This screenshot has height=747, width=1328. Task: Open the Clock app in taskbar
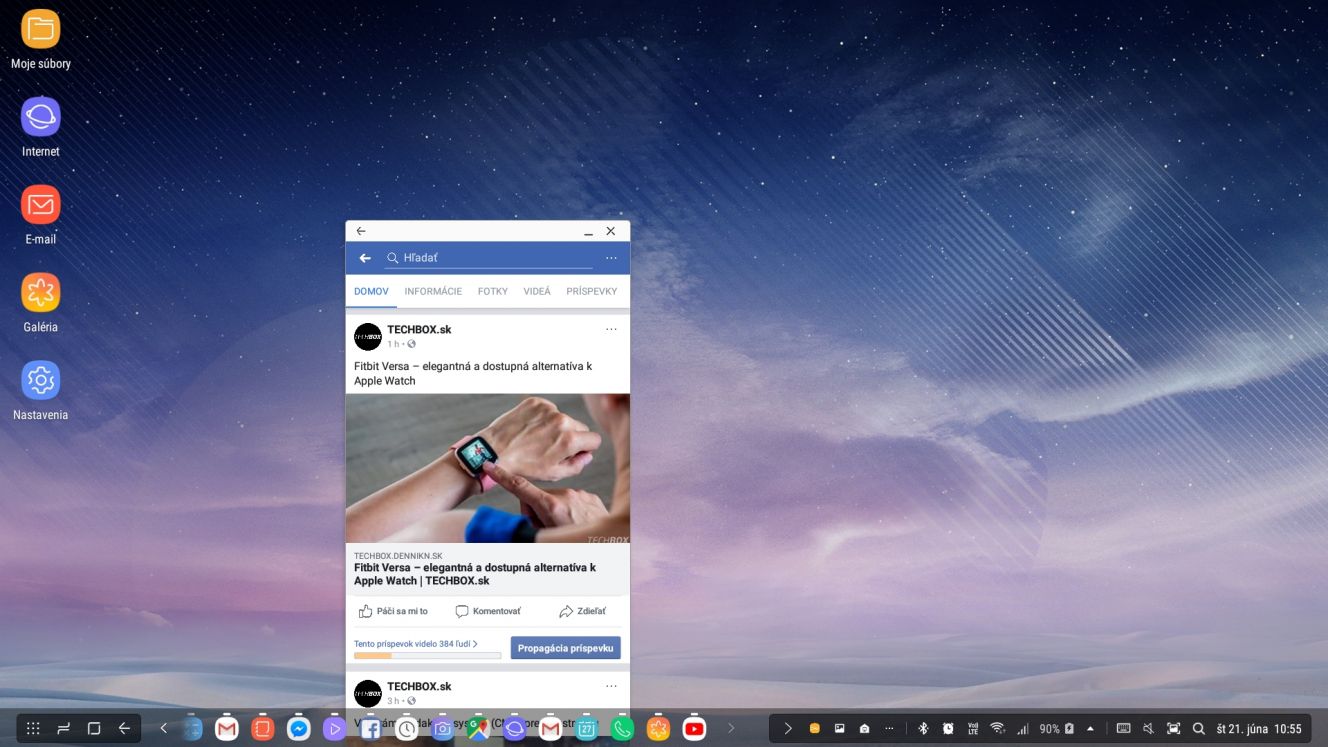[406, 729]
